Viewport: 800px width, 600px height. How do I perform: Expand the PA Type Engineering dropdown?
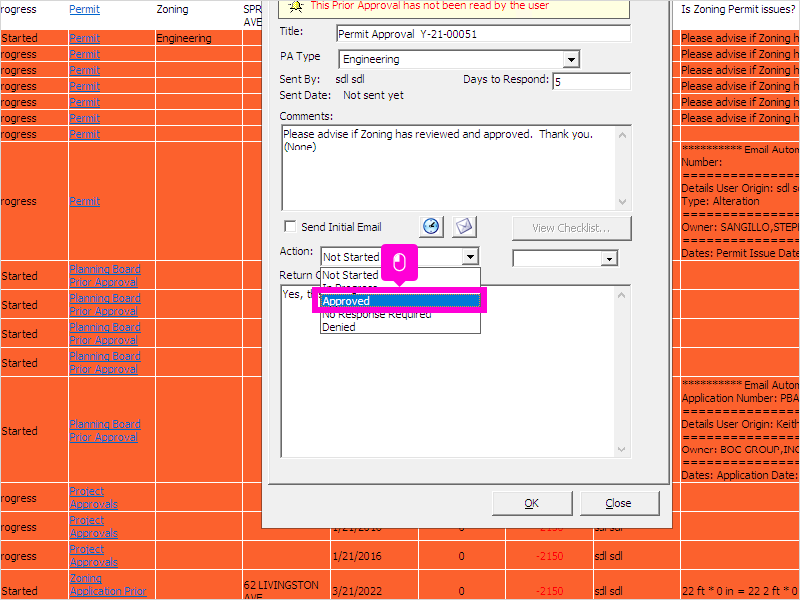point(571,60)
